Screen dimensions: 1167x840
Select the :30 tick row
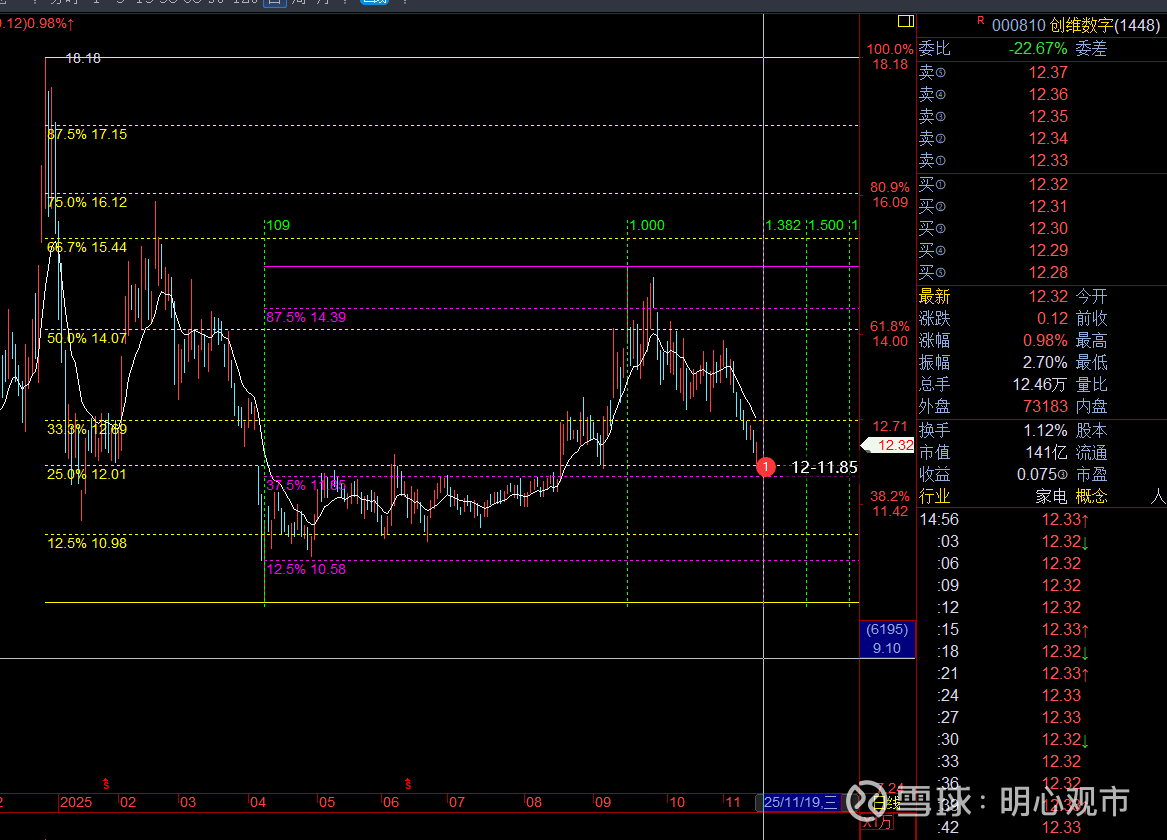(x=1042, y=740)
